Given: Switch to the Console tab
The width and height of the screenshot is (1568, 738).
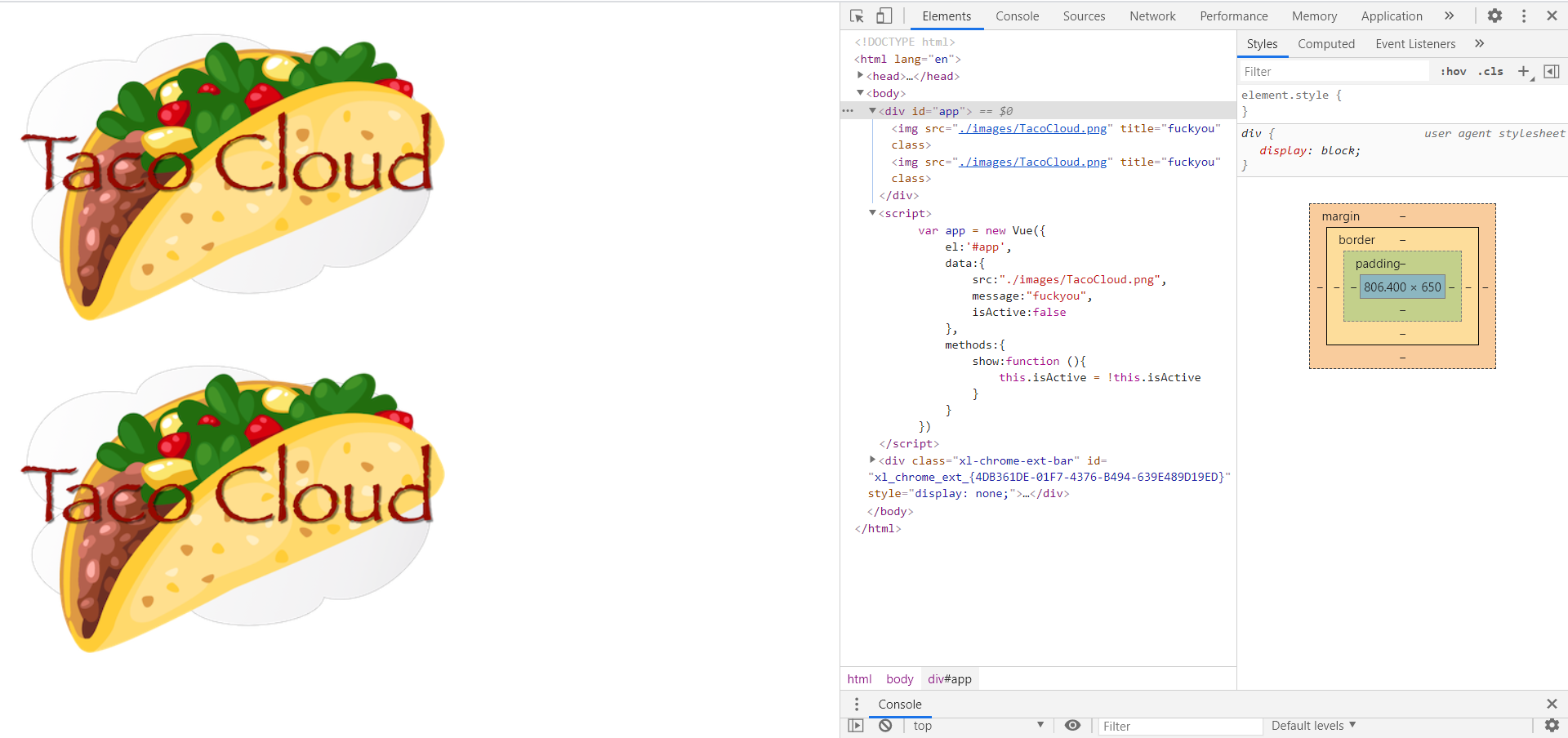Looking at the screenshot, I should point(1018,16).
